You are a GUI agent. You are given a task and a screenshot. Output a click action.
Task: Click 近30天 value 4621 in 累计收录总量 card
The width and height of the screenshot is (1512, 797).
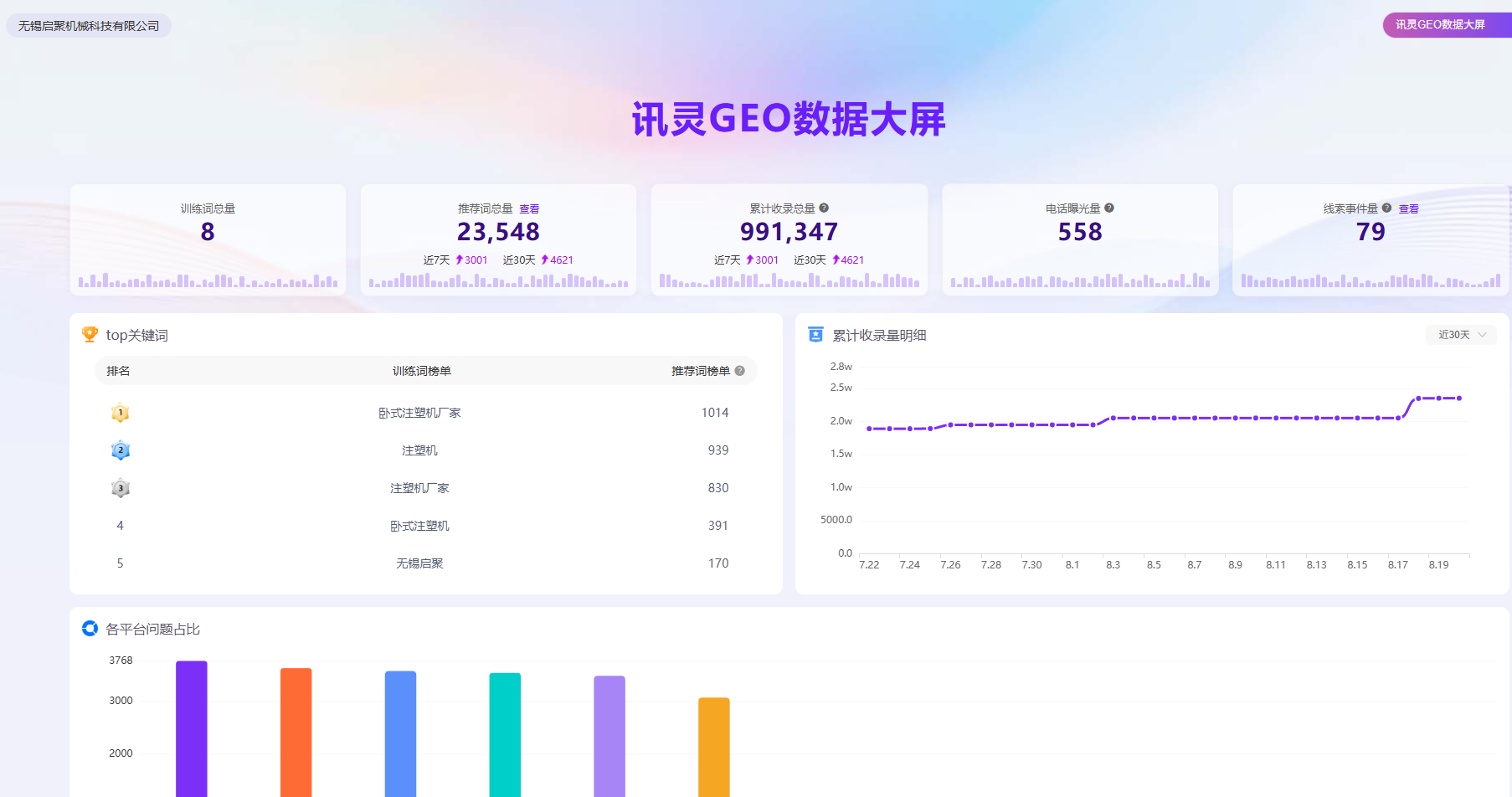point(852,260)
